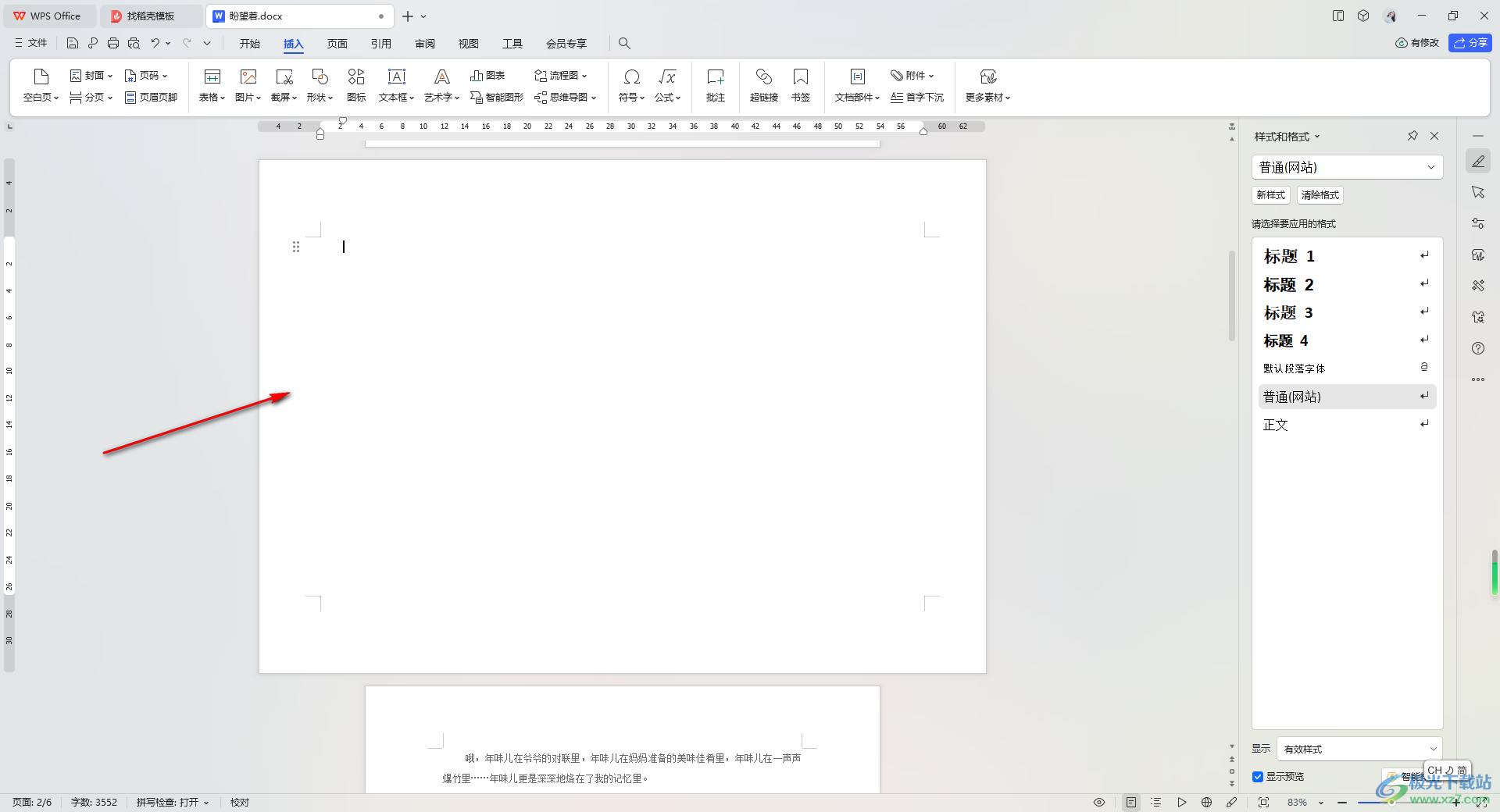This screenshot has height=812, width=1500.
Task: Click the hyperlink (超链接) icon
Action: pos(763,77)
